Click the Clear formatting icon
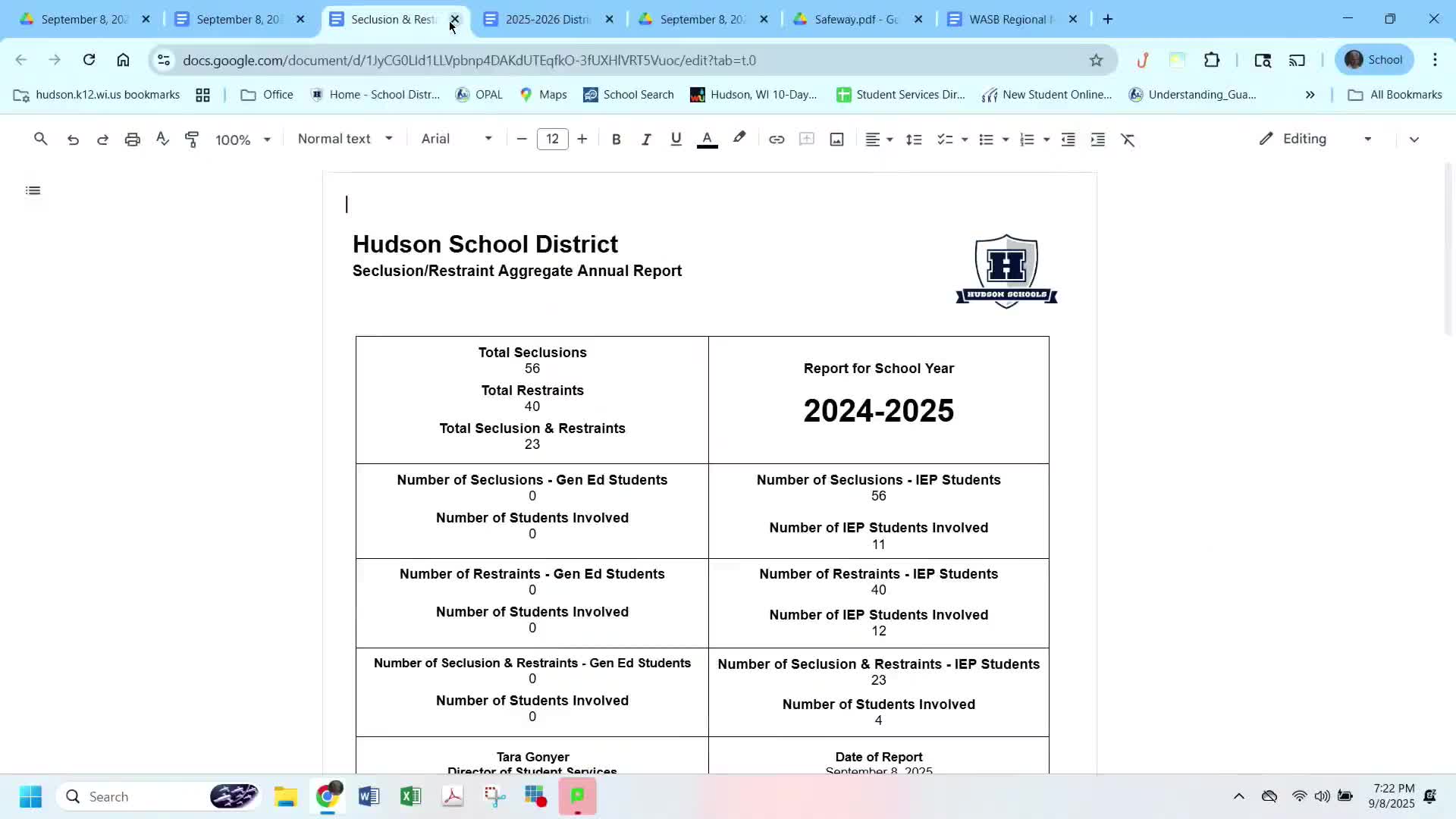The width and height of the screenshot is (1456, 819). click(1128, 140)
